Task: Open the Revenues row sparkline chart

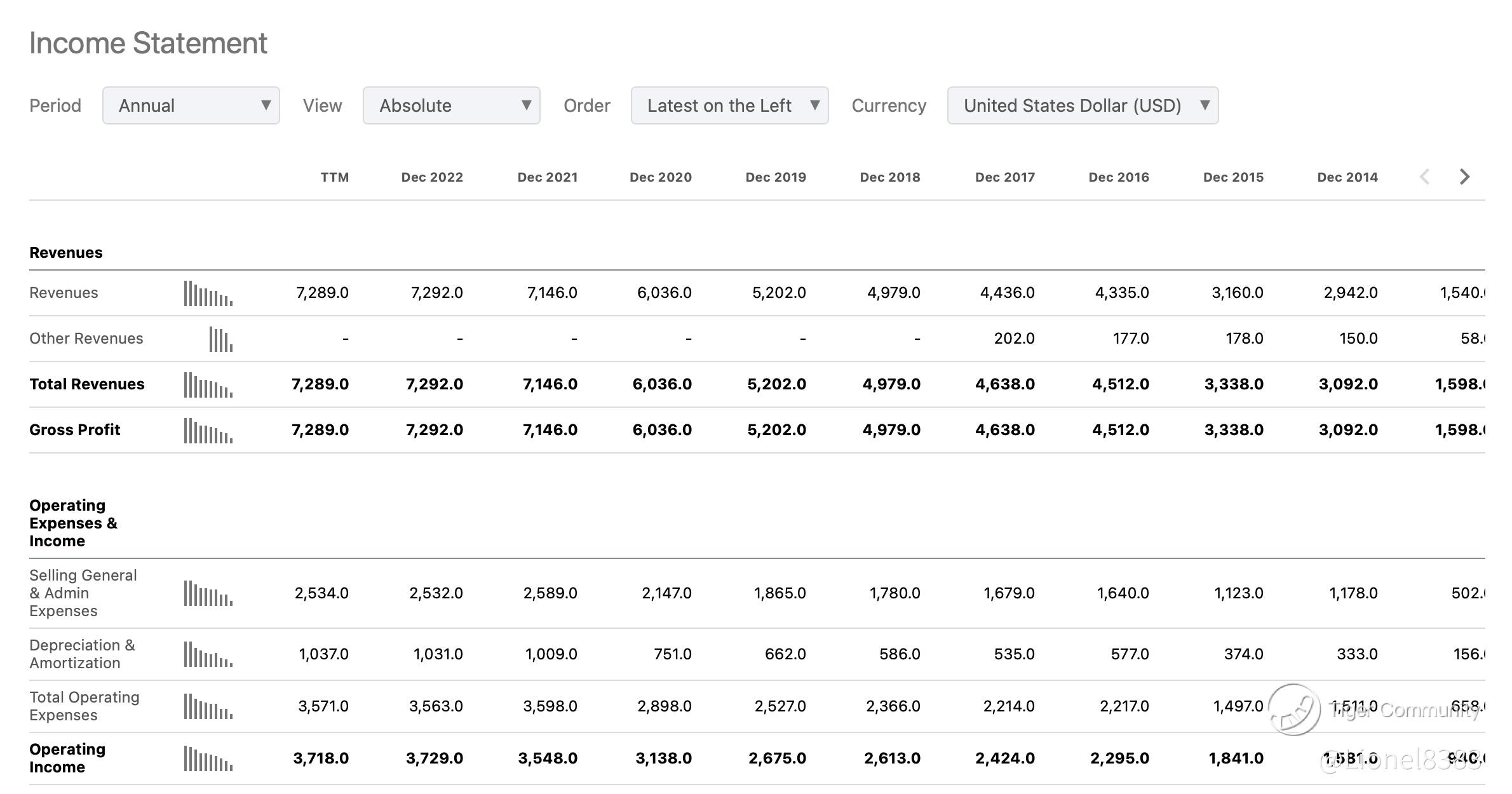Action: [x=208, y=293]
